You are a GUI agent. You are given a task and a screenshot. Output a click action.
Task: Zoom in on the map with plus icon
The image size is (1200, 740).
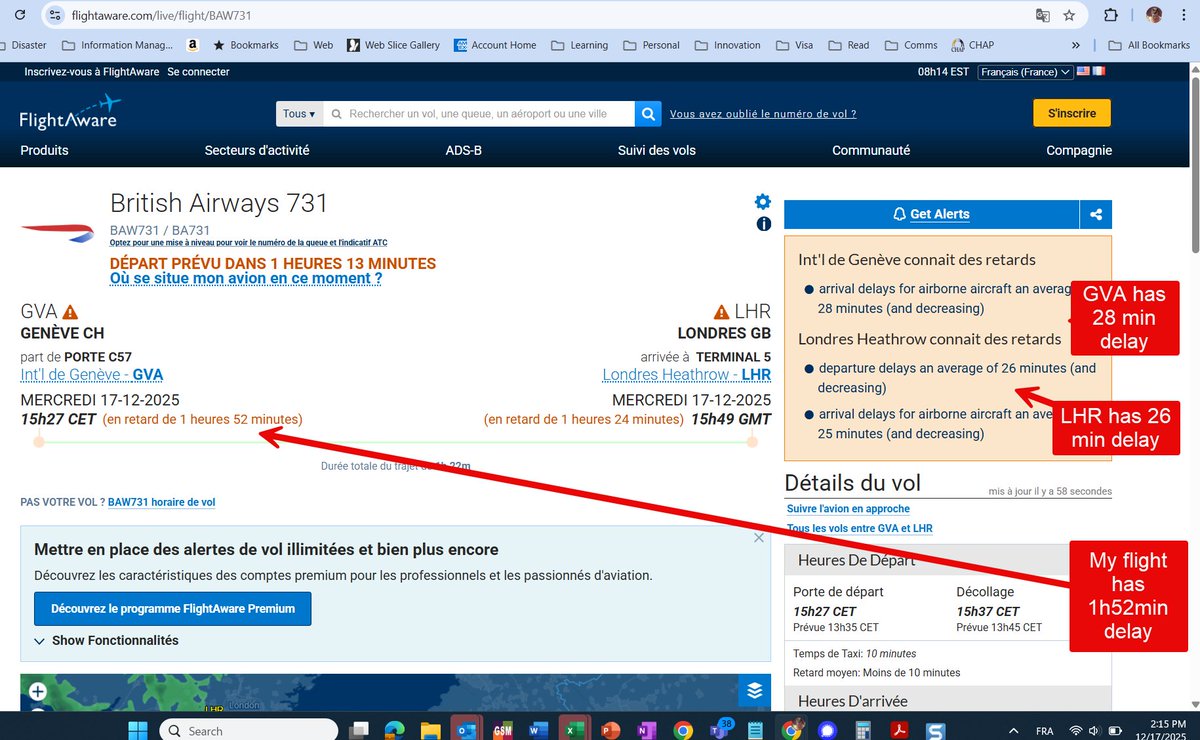coord(37,691)
